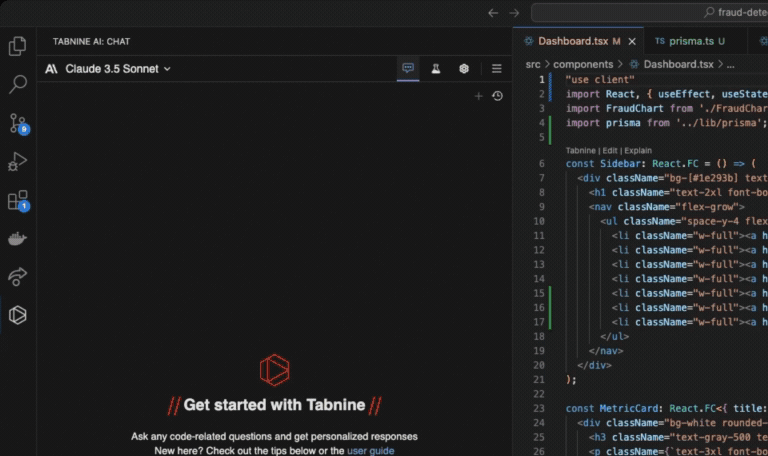Screen dimensions: 768x456
Task: Open the Tabnine hamburger menu
Action: click(497, 68)
